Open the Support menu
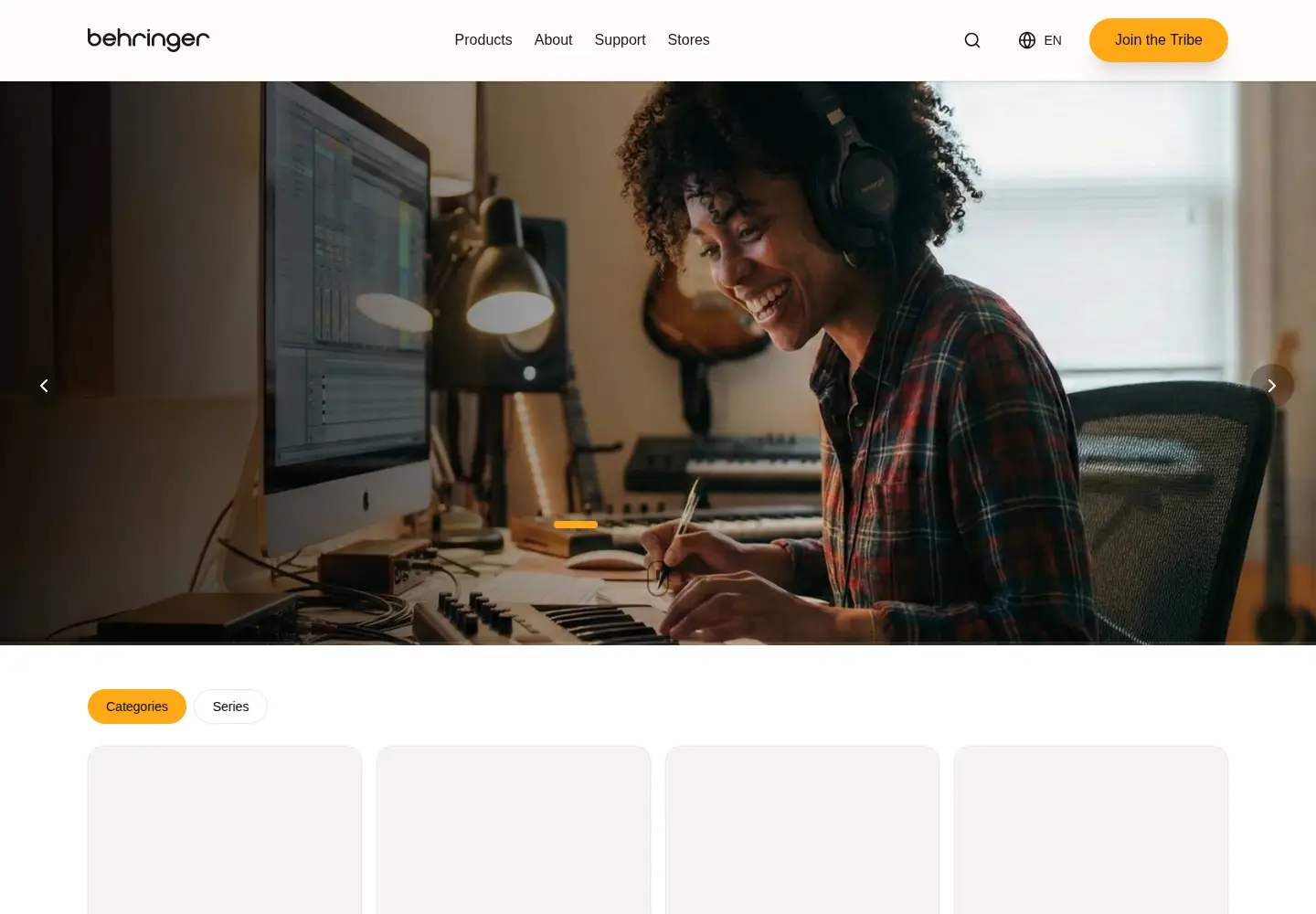 point(620,40)
